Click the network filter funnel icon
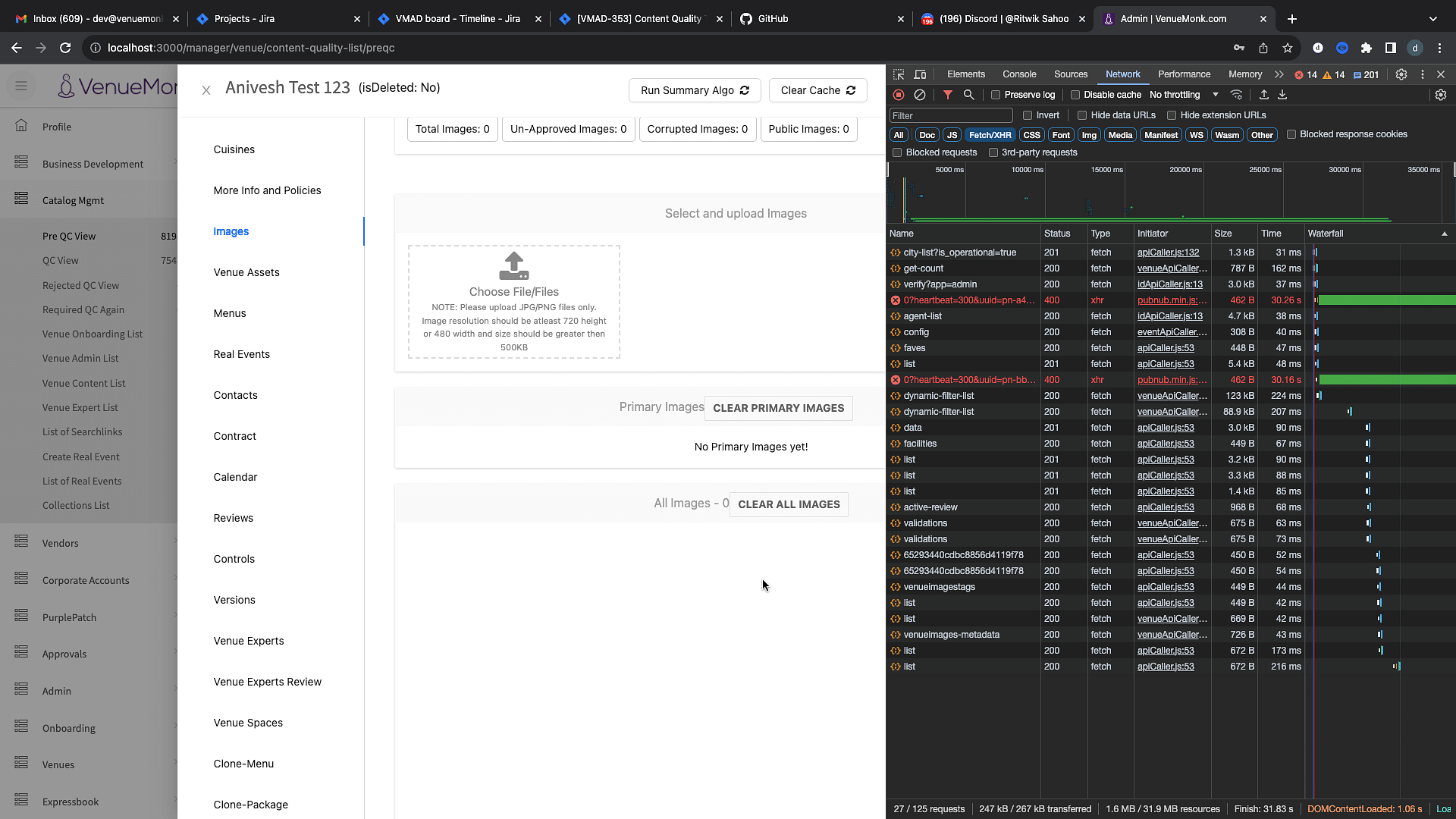Screen dimensions: 1456x819 tap(947, 94)
